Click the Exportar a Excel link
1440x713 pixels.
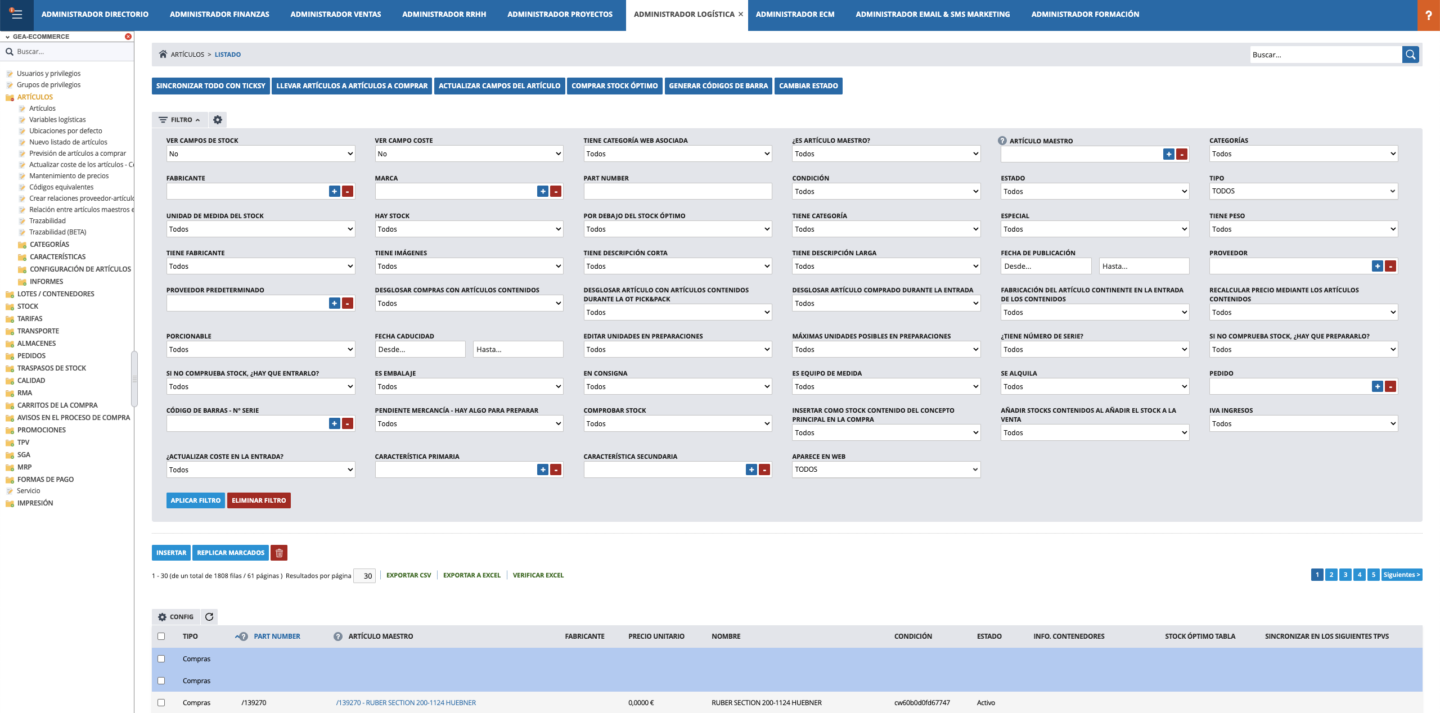471,575
